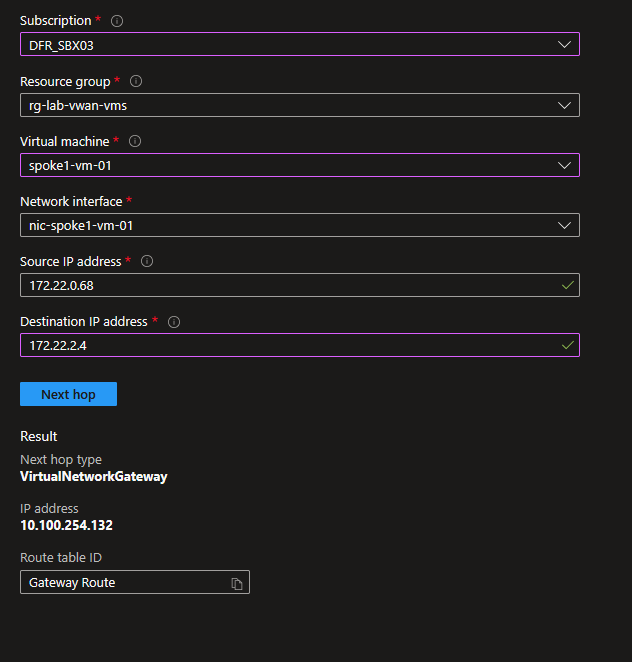Open the Subscription dropdown showing DFR_SBX03
632x662 pixels.
(x=299, y=45)
